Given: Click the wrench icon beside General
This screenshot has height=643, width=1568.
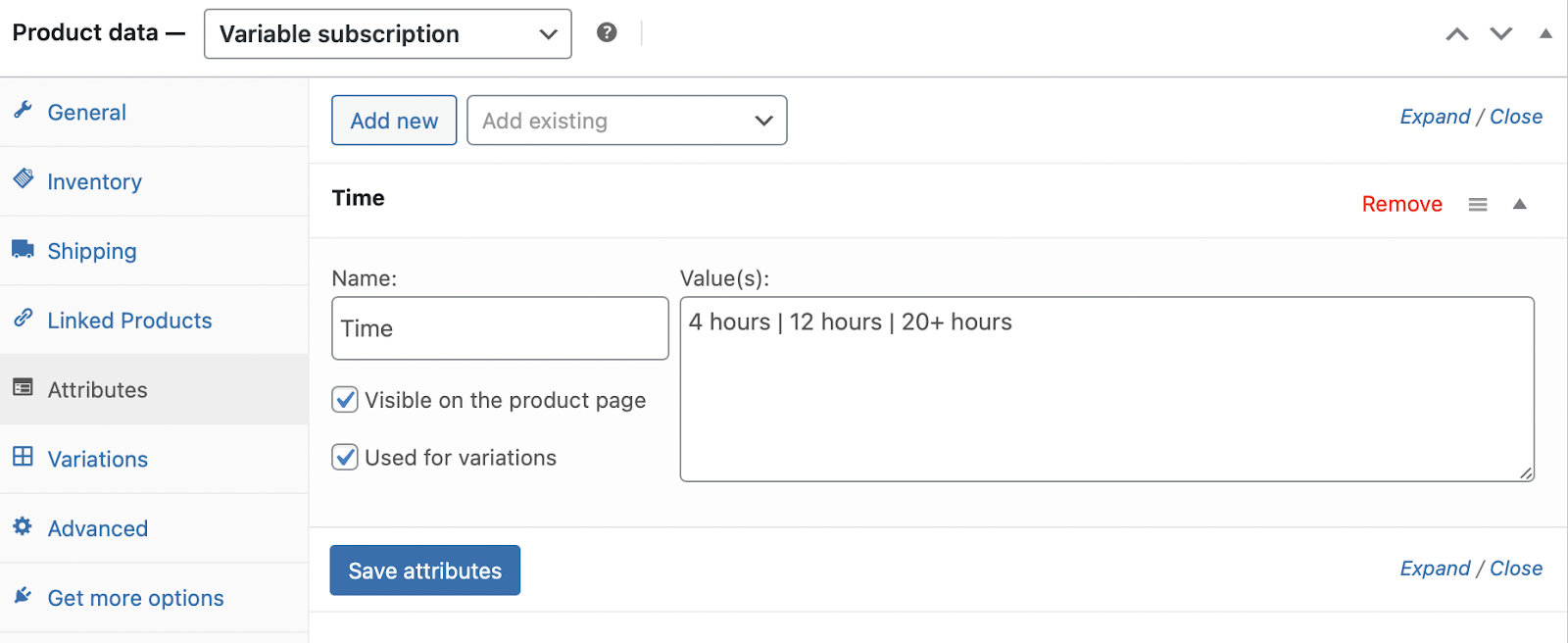Looking at the screenshot, I should point(24,110).
